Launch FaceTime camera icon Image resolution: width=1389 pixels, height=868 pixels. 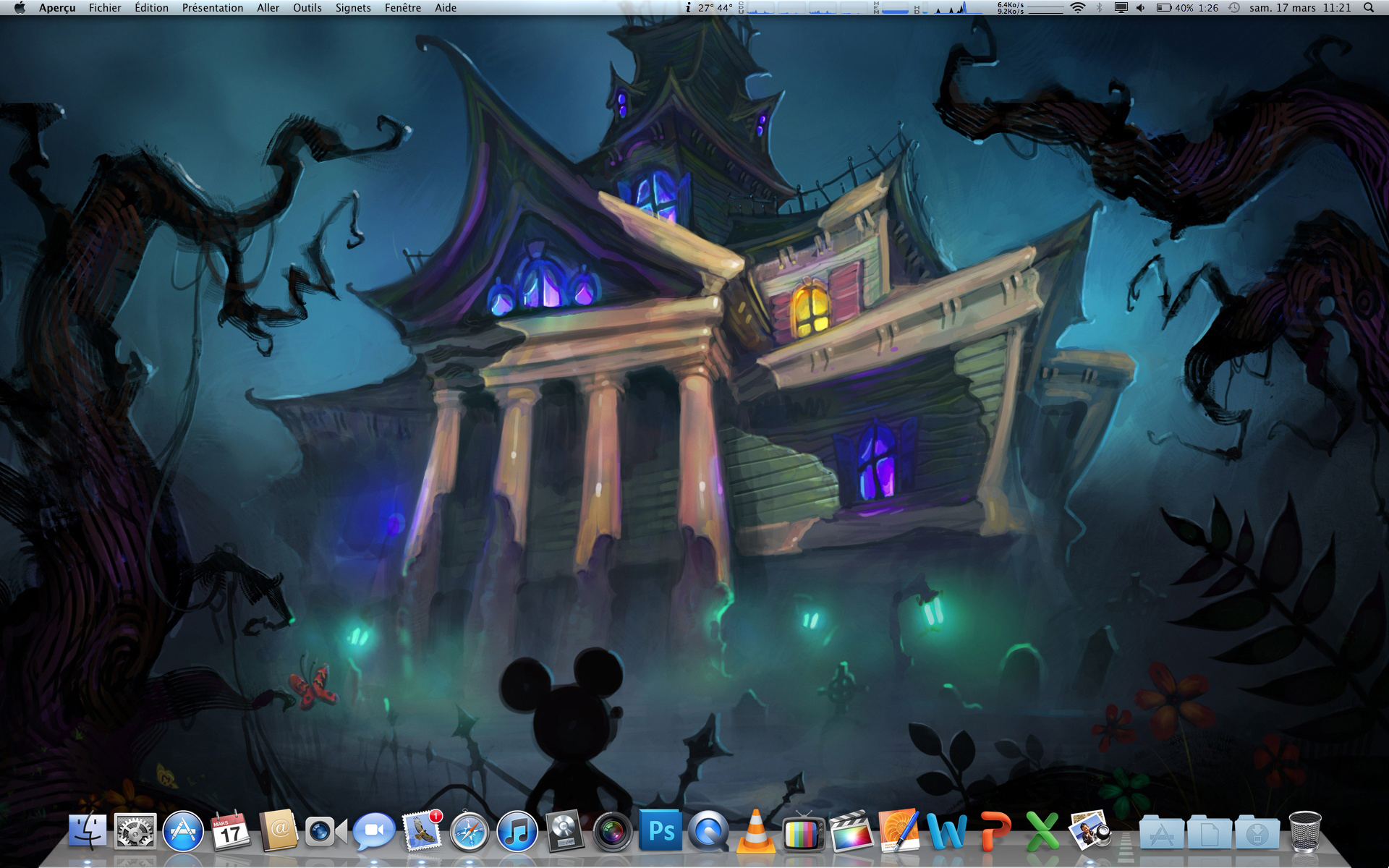[326, 831]
